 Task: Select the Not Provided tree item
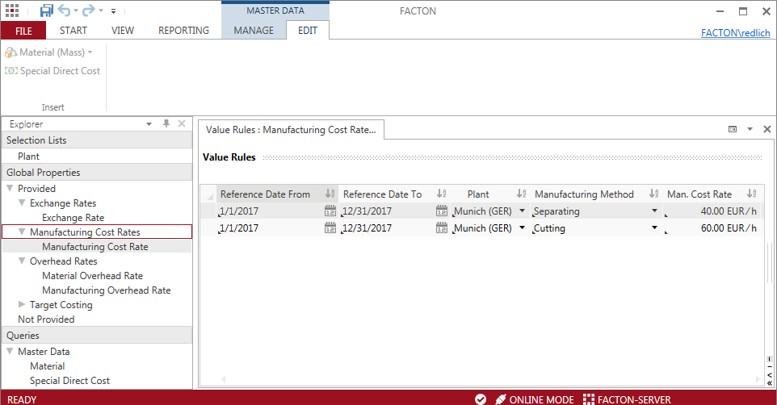click(46, 319)
